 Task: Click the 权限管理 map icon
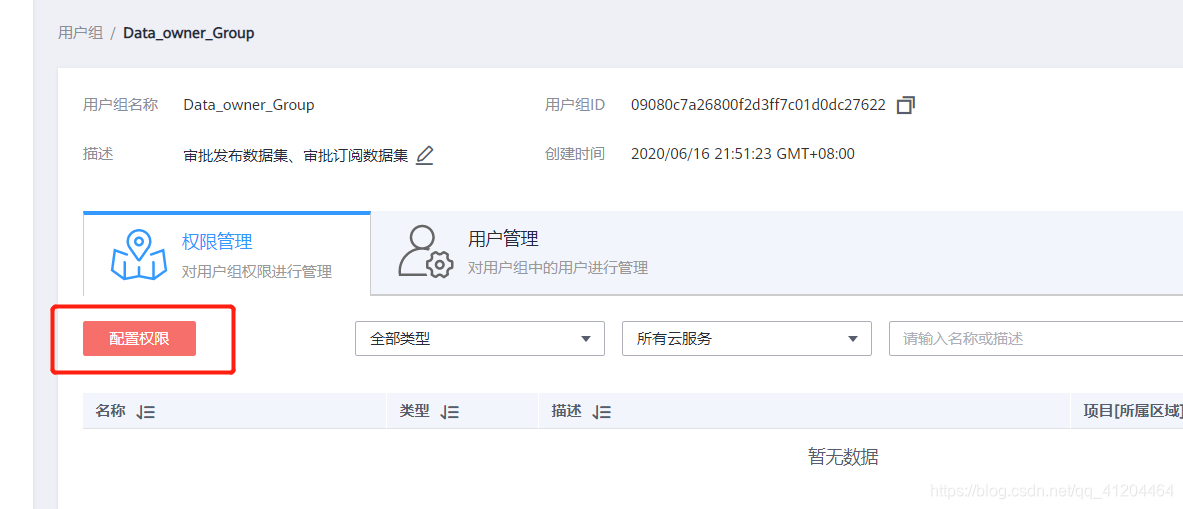click(140, 256)
